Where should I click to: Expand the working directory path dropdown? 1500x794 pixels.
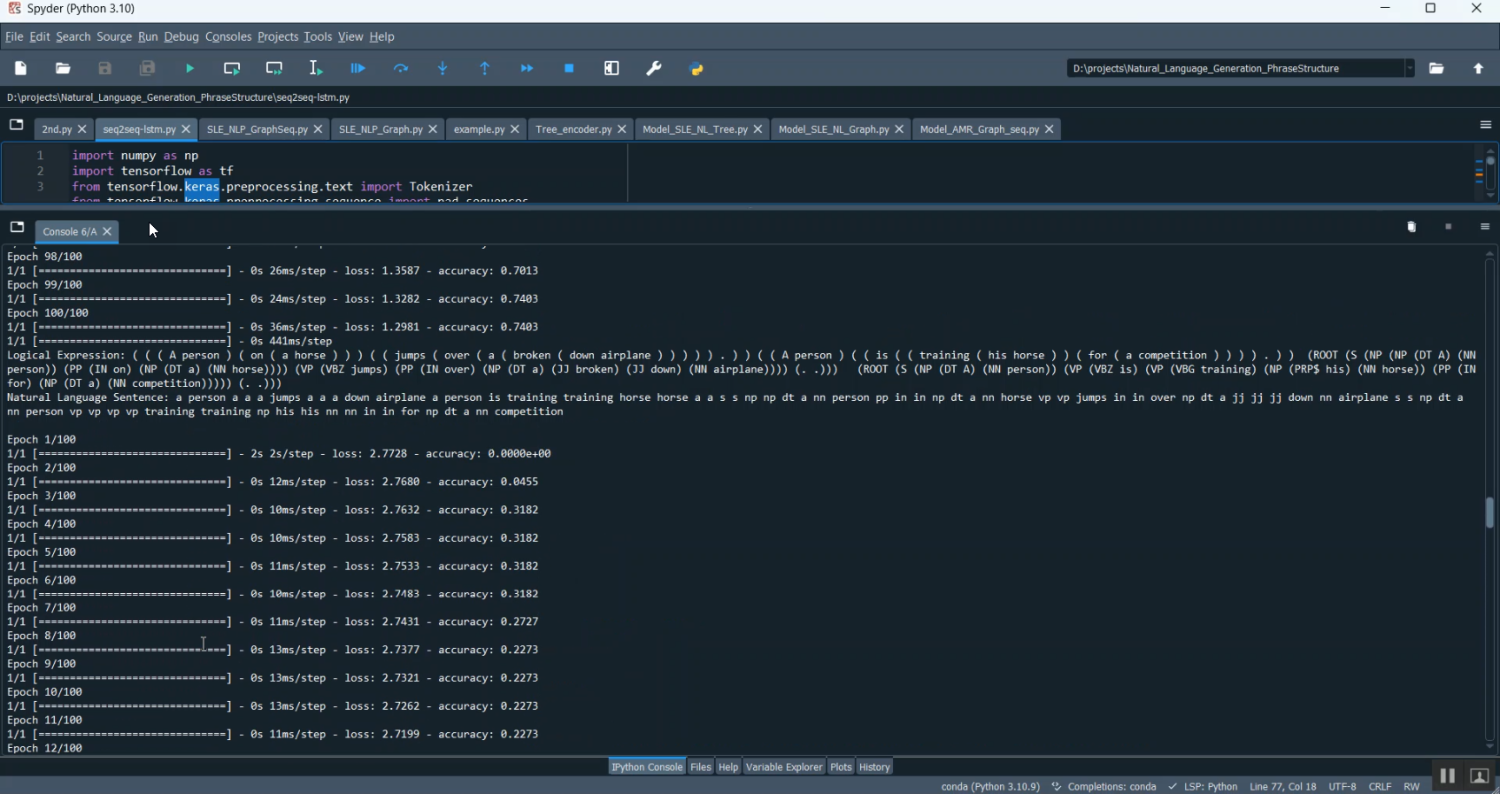click(1410, 68)
